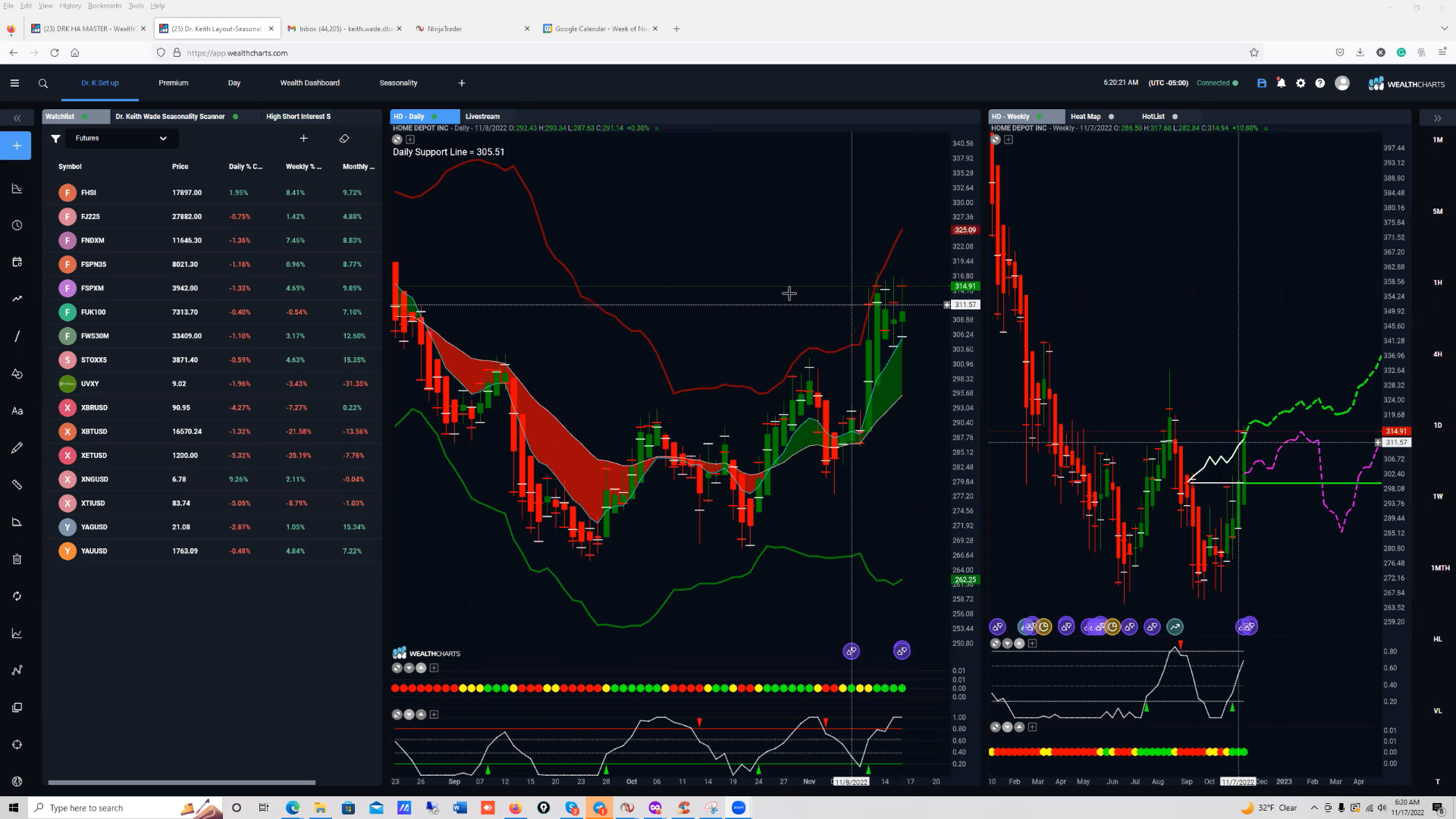This screenshot has height=819, width=1456.
Task: Add a symbol with watchlist plus icon
Action: (303, 138)
